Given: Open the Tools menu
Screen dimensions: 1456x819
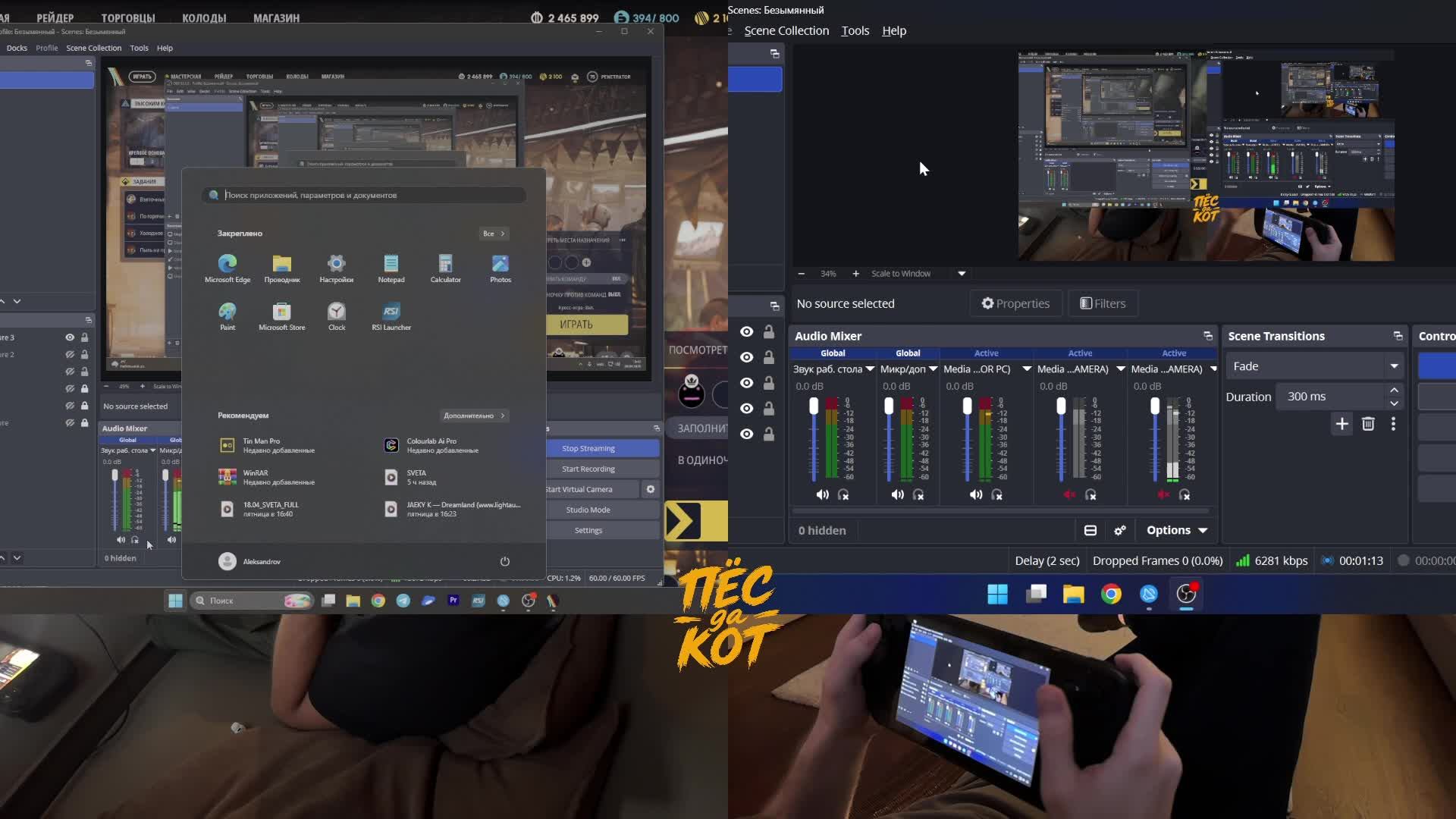Looking at the screenshot, I should 855,30.
